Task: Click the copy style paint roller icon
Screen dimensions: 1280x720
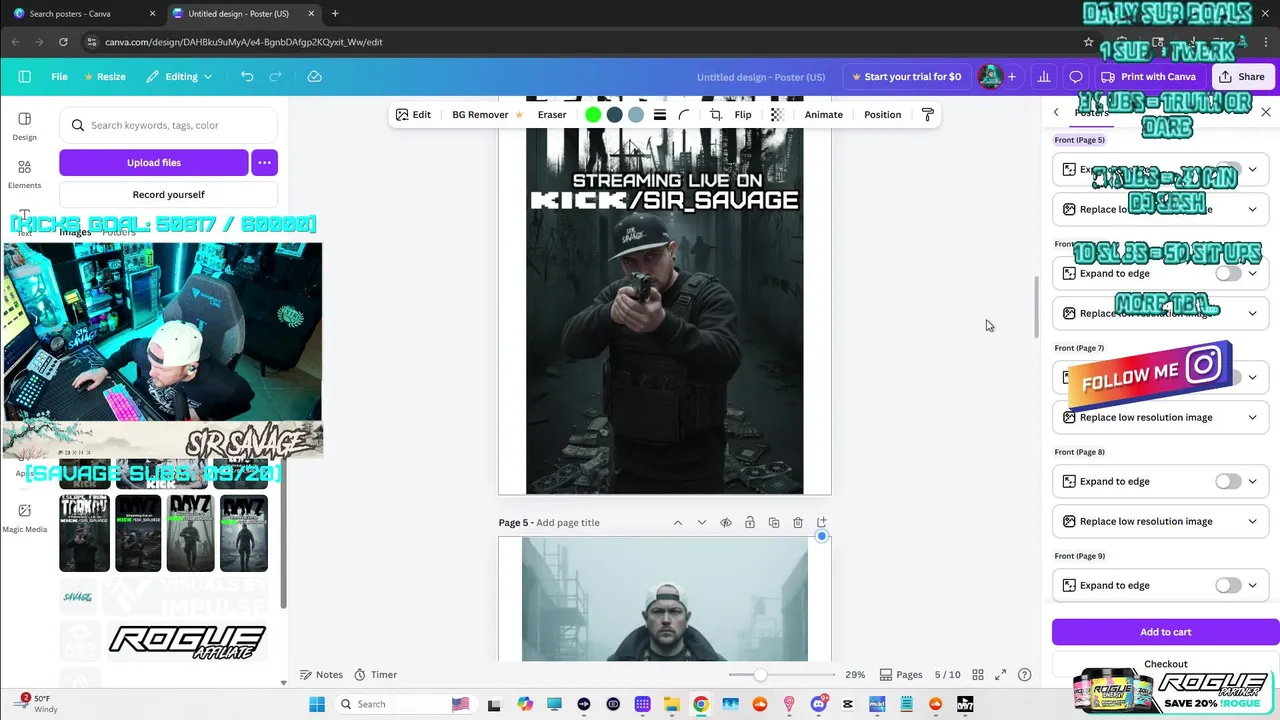Action: point(927,115)
